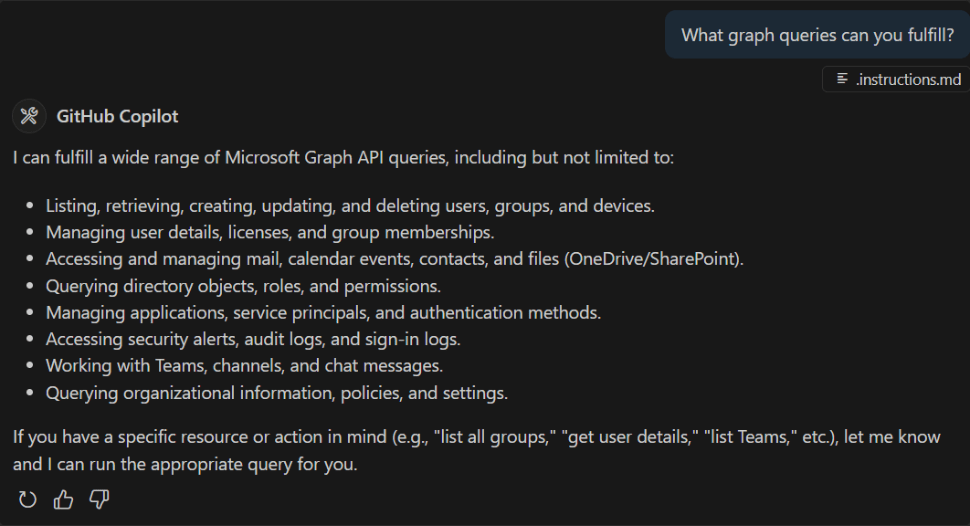Click the intro line about Microsoft Graph API queries
The width and height of the screenshot is (970, 526).
[x=344, y=158]
